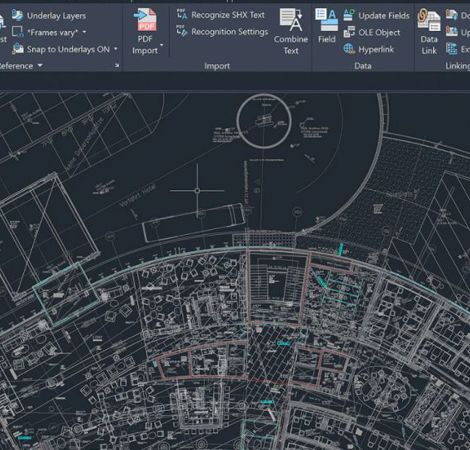Open the Reference panel dialog launcher arrow
The height and width of the screenshot is (450, 470).
117,65
